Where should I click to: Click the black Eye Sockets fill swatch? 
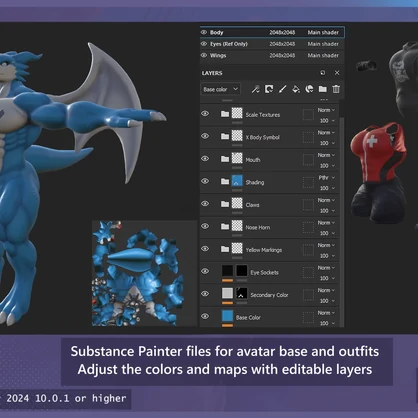[227, 271]
